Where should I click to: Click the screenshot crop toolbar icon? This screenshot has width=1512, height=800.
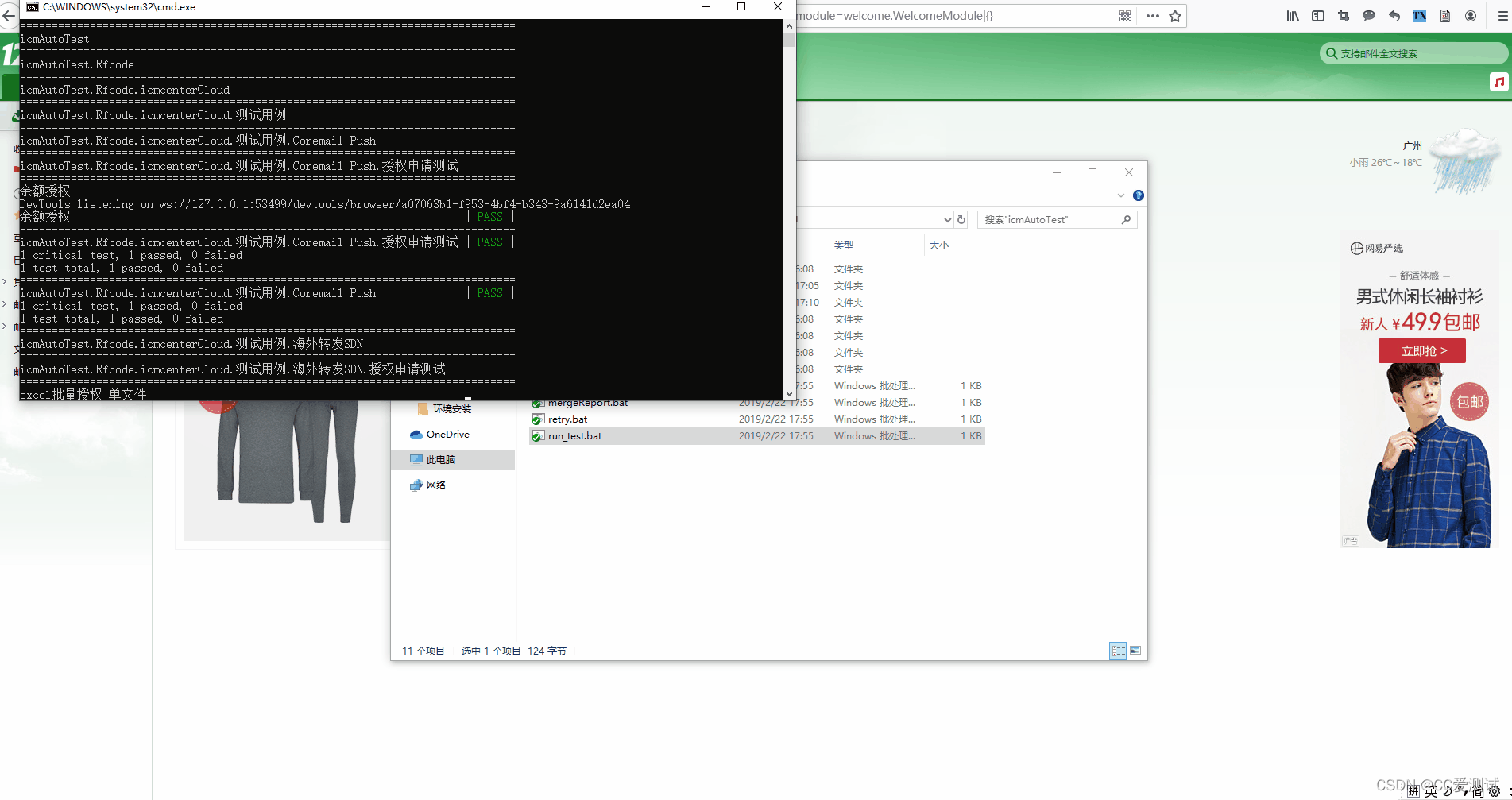tap(1344, 16)
